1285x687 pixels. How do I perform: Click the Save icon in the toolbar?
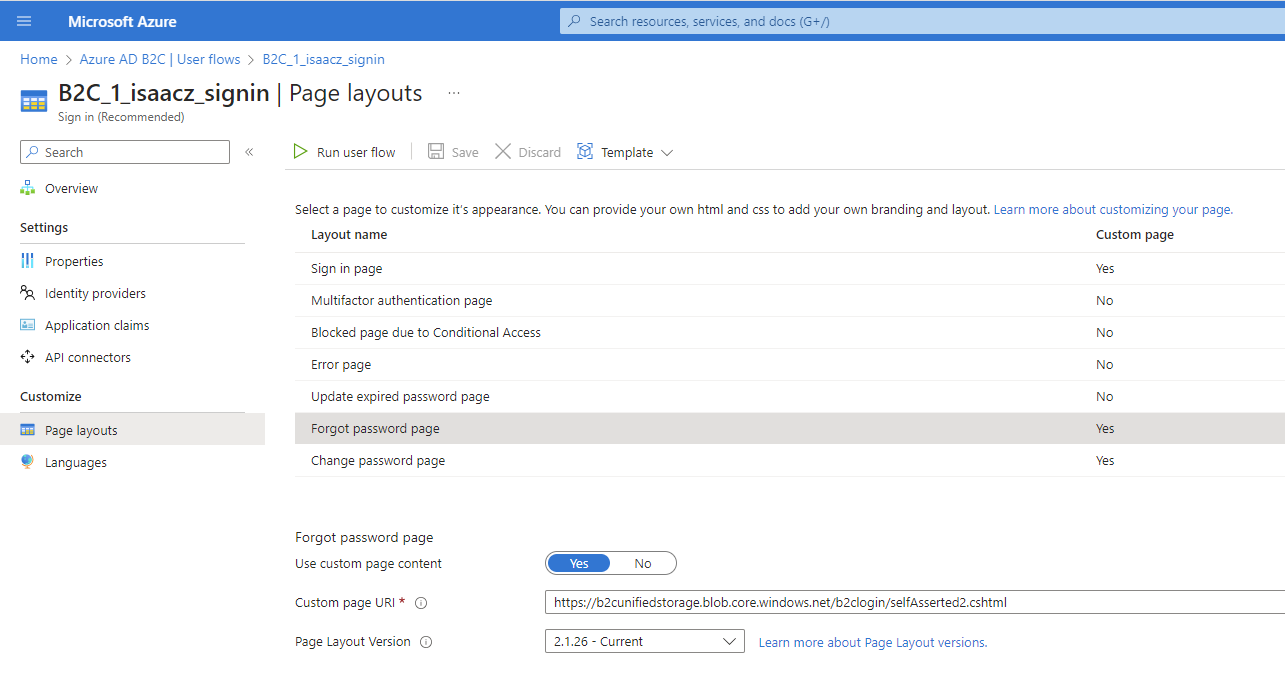coord(452,151)
